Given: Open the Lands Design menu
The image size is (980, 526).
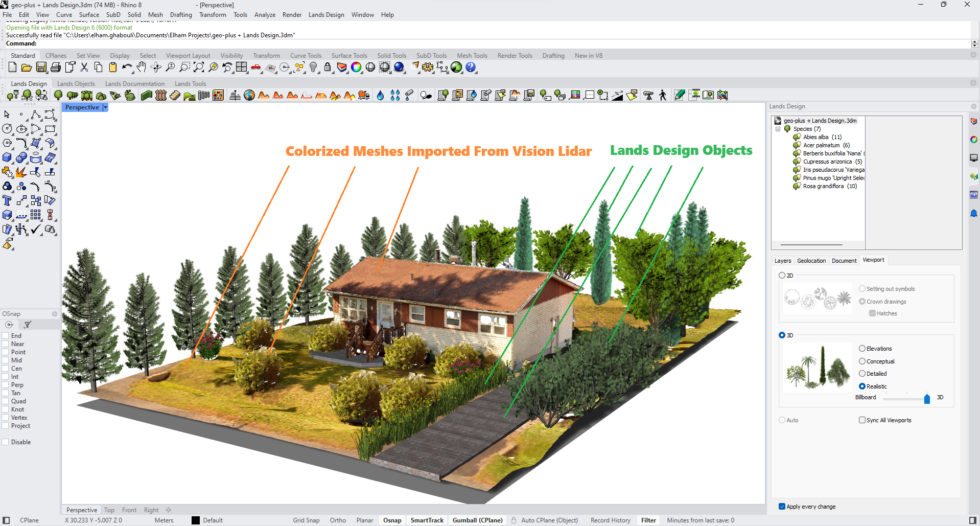Looking at the screenshot, I should pyautogui.click(x=325, y=15).
